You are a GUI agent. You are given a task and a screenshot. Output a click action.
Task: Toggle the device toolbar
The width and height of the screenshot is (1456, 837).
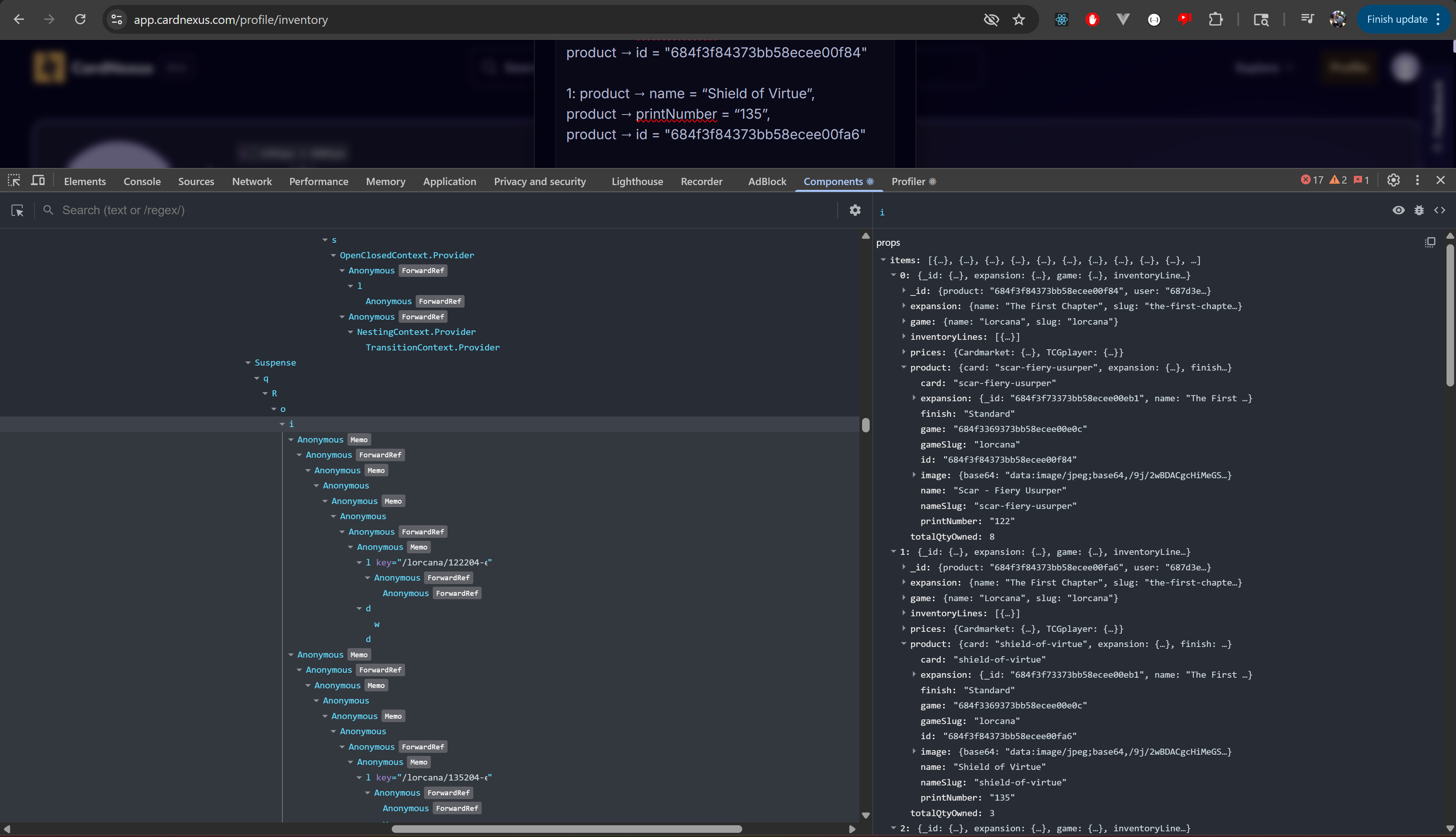tap(38, 181)
